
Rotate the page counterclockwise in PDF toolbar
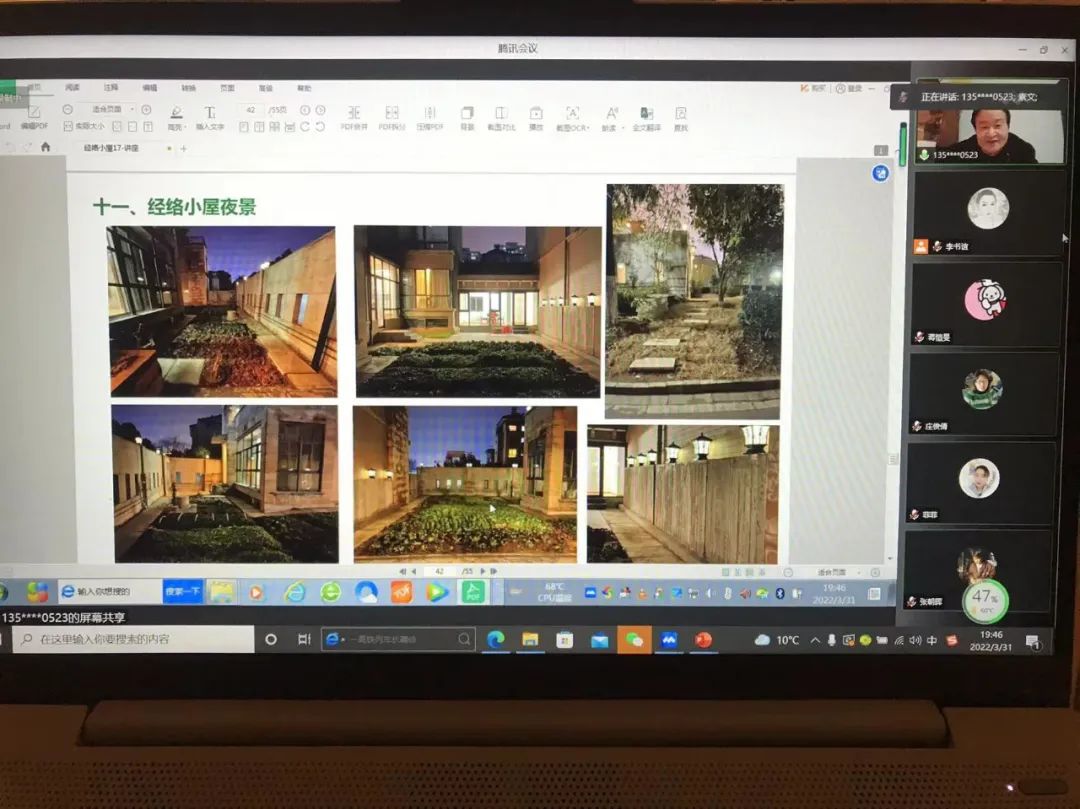tap(320, 127)
